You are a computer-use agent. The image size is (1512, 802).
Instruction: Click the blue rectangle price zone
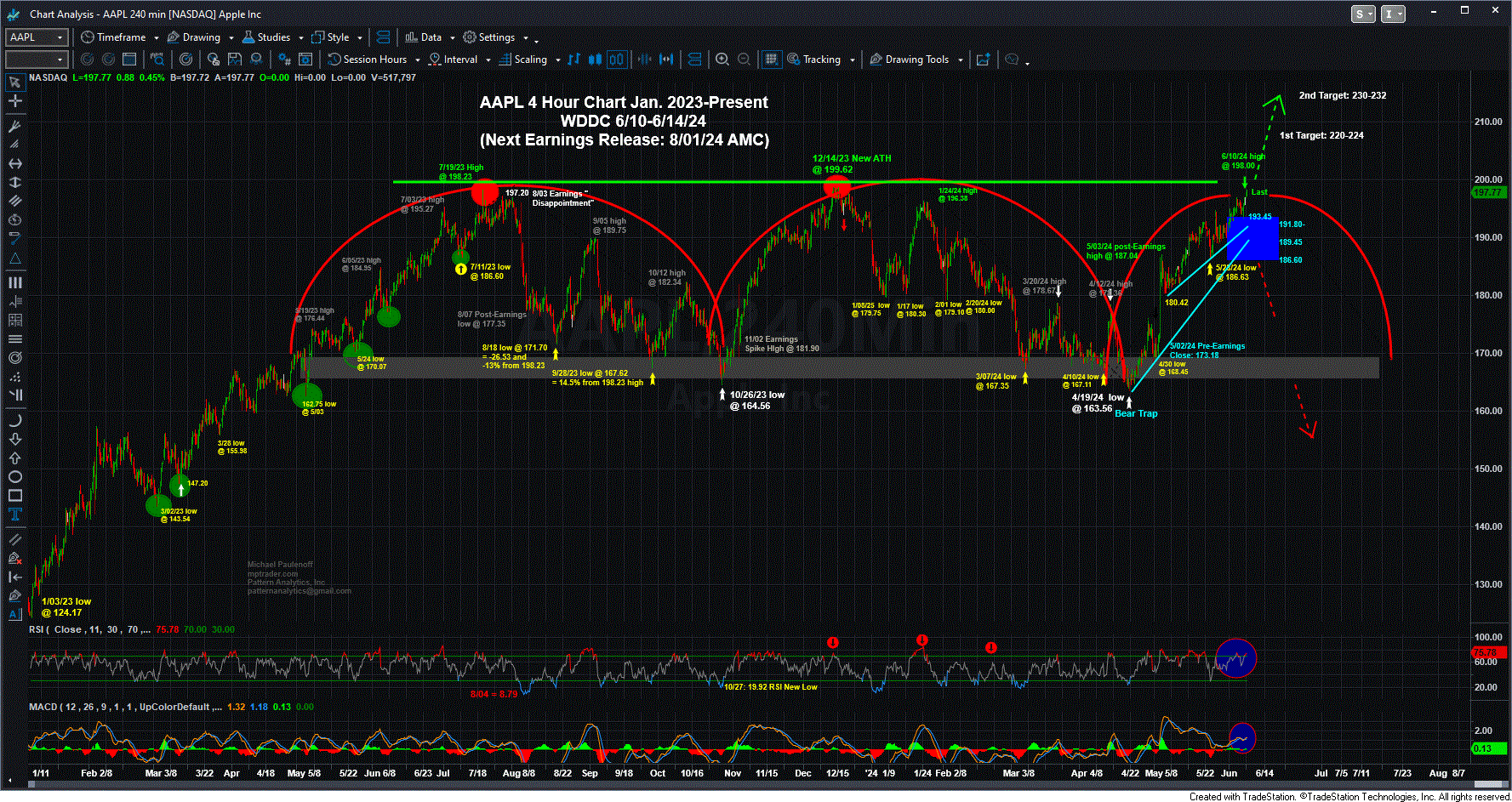(x=1252, y=237)
